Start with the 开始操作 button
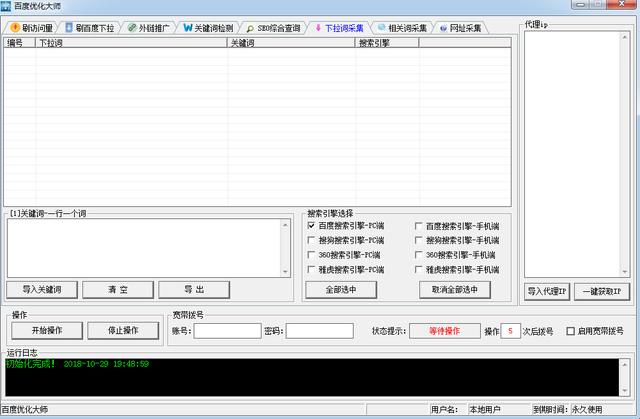Screen dimensions: 640x419 click(x=47, y=330)
